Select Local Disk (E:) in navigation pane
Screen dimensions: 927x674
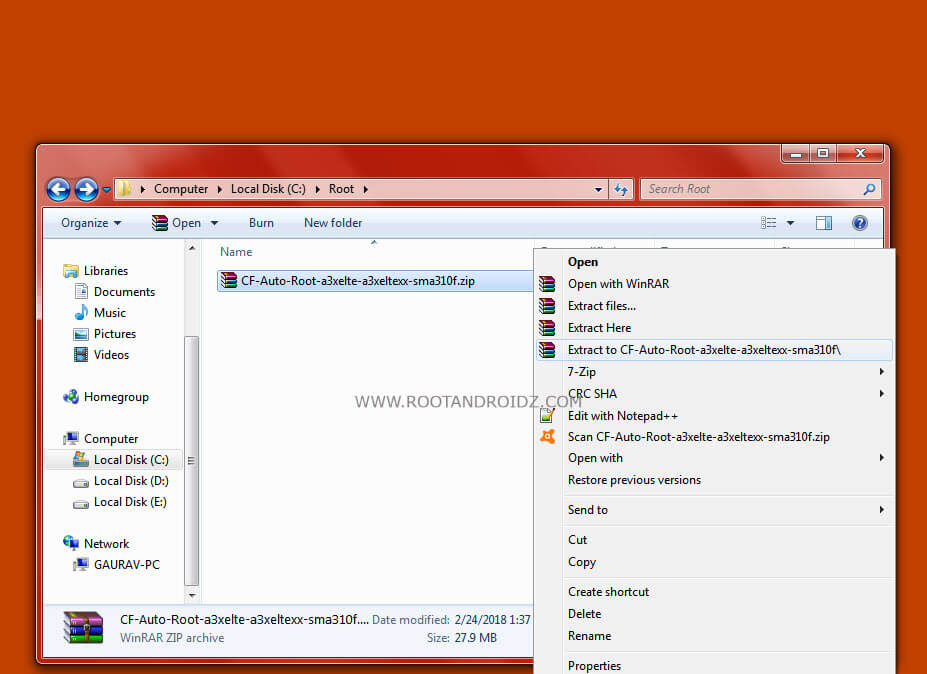(x=119, y=502)
